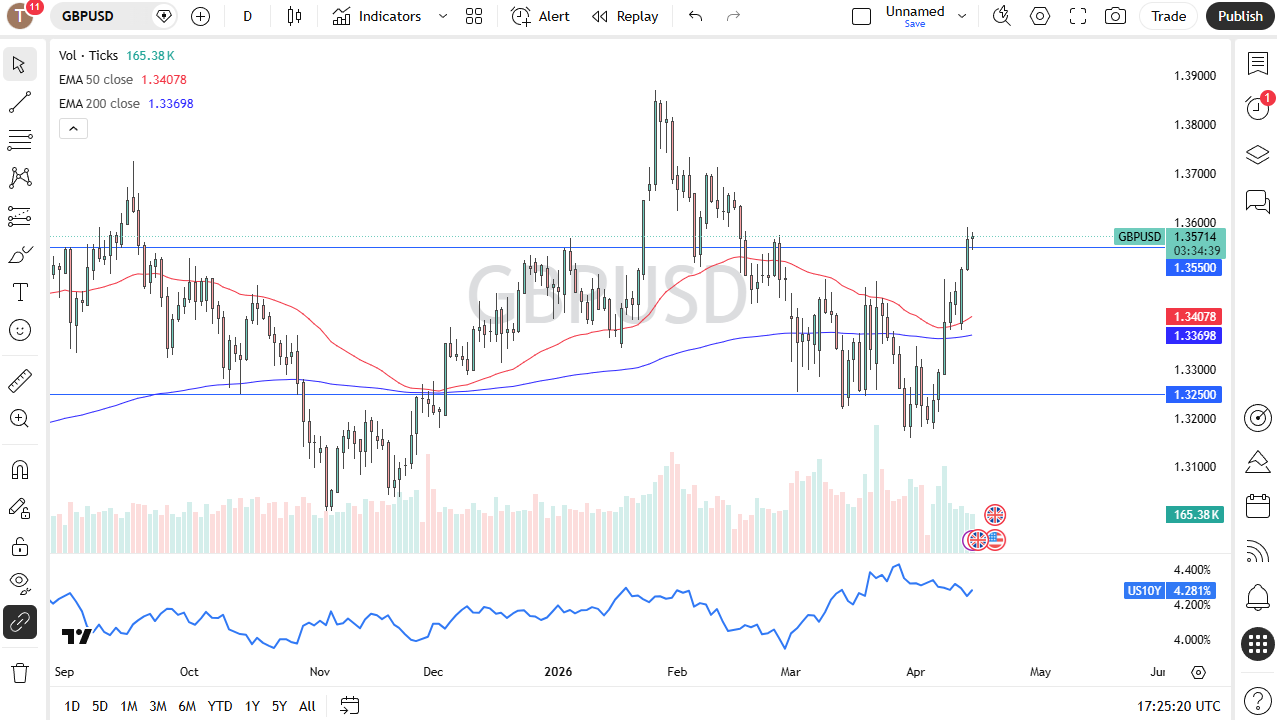The height and width of the screenshot is (720, 1277).
Task: Click the Publish button
Action: tap(1240, 16)
